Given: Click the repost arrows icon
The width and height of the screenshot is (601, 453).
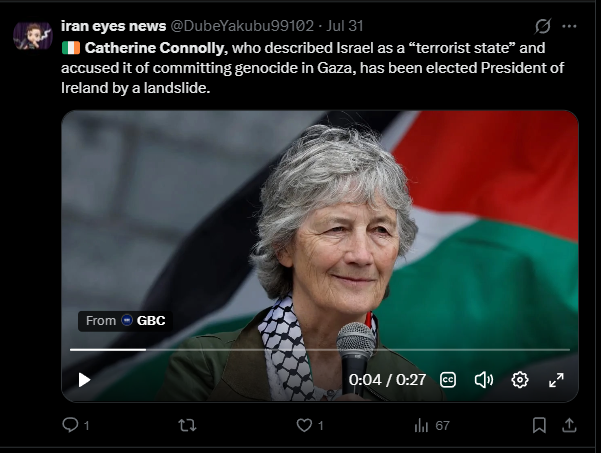Looking at the screenshot, I should tap(187, 425).
